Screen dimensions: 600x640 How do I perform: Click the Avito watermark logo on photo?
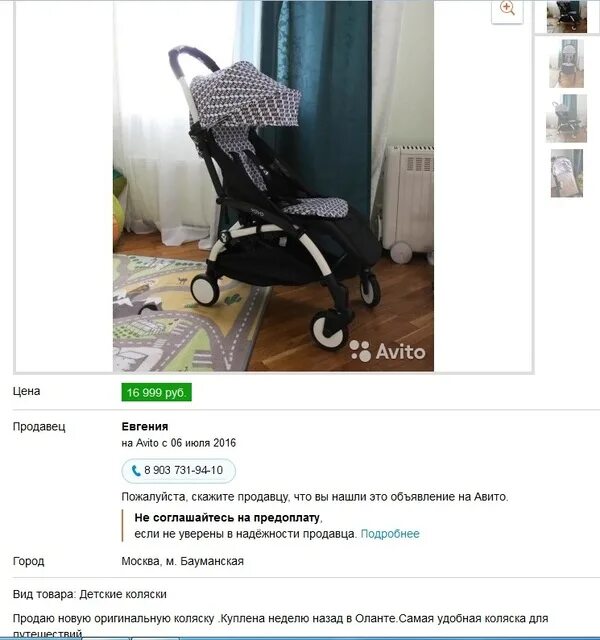click(387, 351)
